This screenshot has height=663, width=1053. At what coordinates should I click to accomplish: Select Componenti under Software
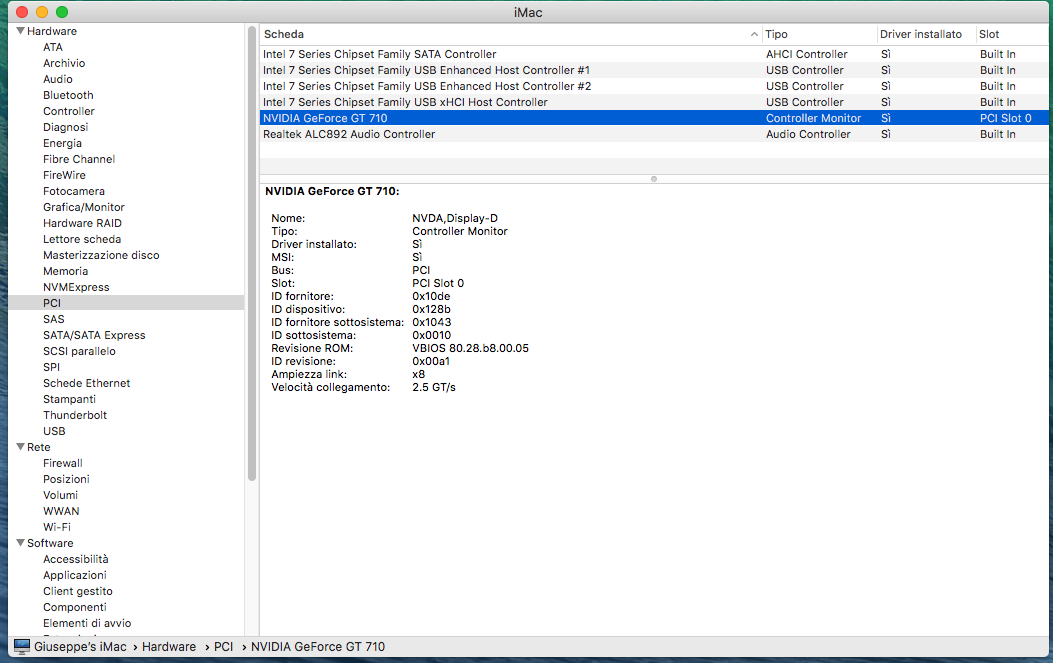[75, 607]
